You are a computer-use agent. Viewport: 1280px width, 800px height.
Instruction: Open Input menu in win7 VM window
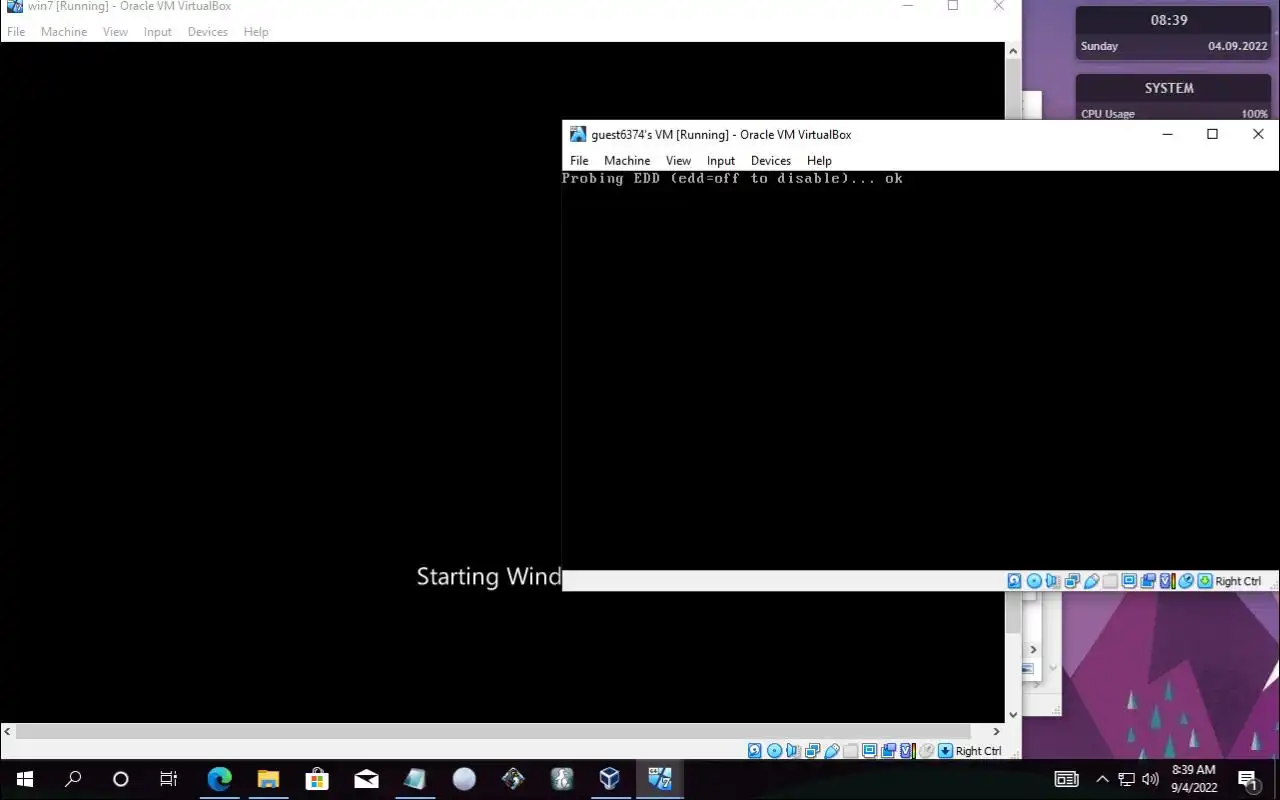point(158,32)
